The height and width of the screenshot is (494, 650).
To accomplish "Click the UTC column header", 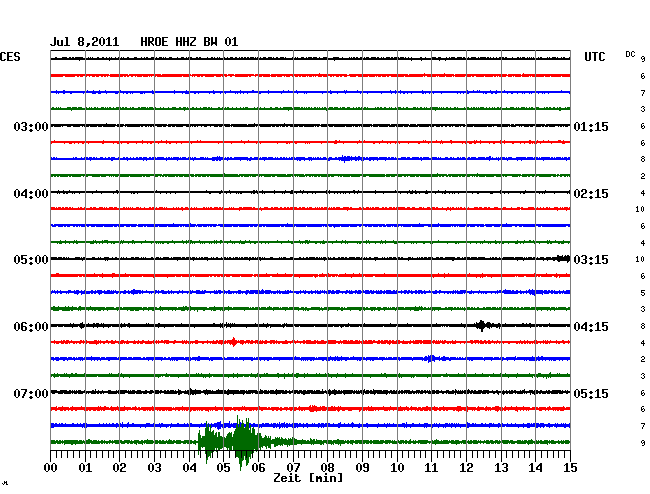I will (x=594, y=57).
